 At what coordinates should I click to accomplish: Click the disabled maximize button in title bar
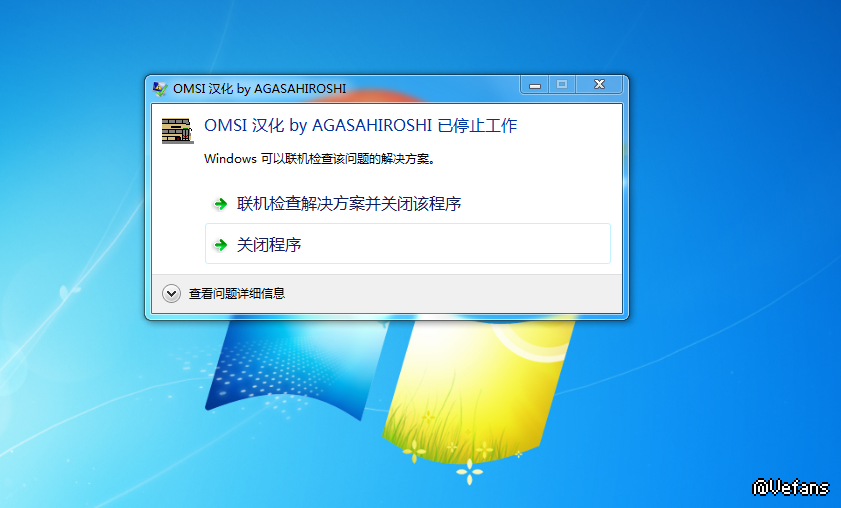pos(562,84)
